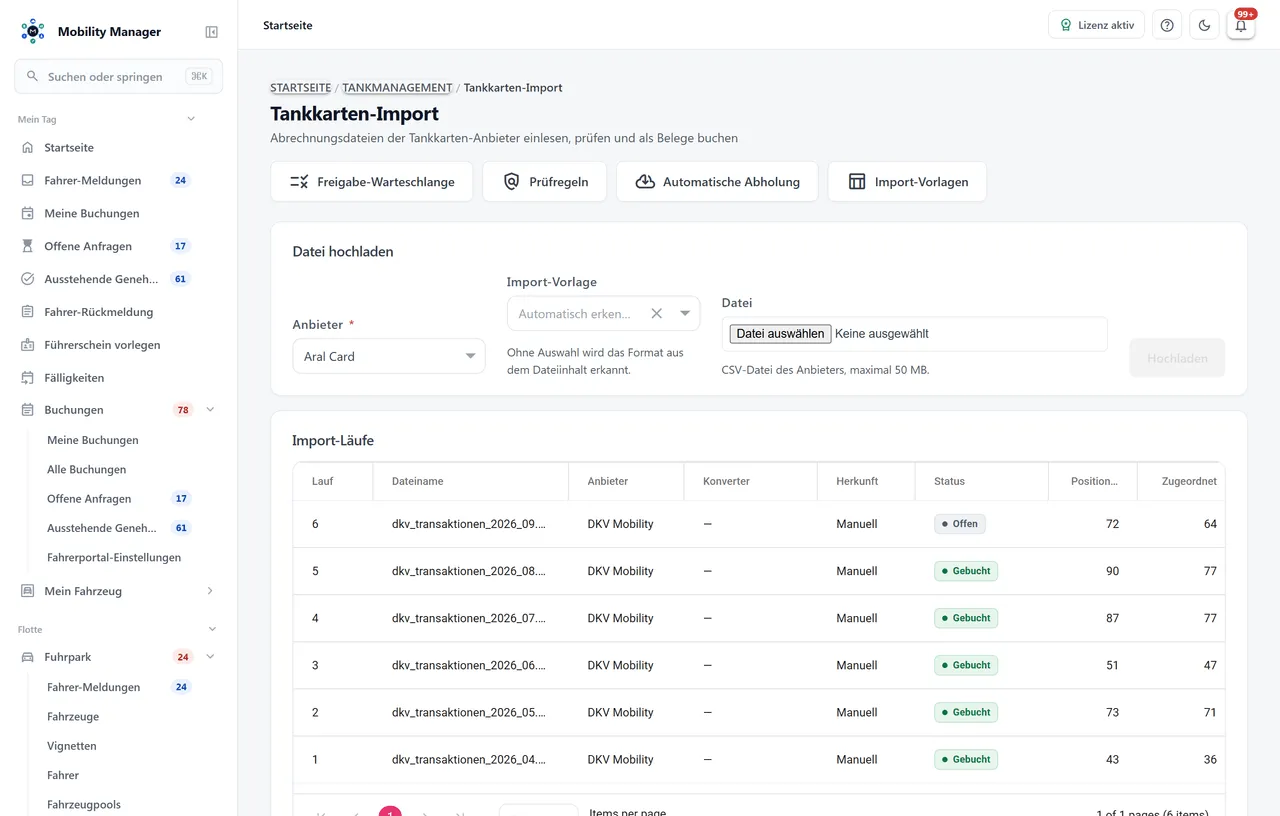
Task: Open the Prüfregeln button
Action: (545, 182)
